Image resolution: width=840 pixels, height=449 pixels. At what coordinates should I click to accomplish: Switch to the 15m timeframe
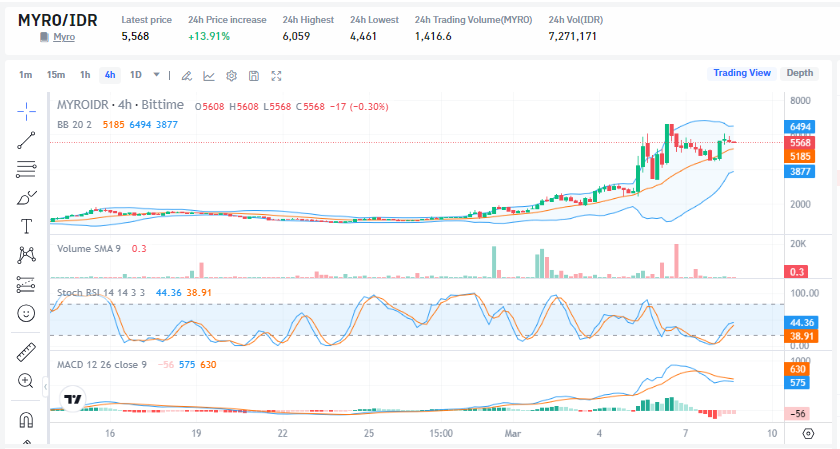tap(56, 75)
